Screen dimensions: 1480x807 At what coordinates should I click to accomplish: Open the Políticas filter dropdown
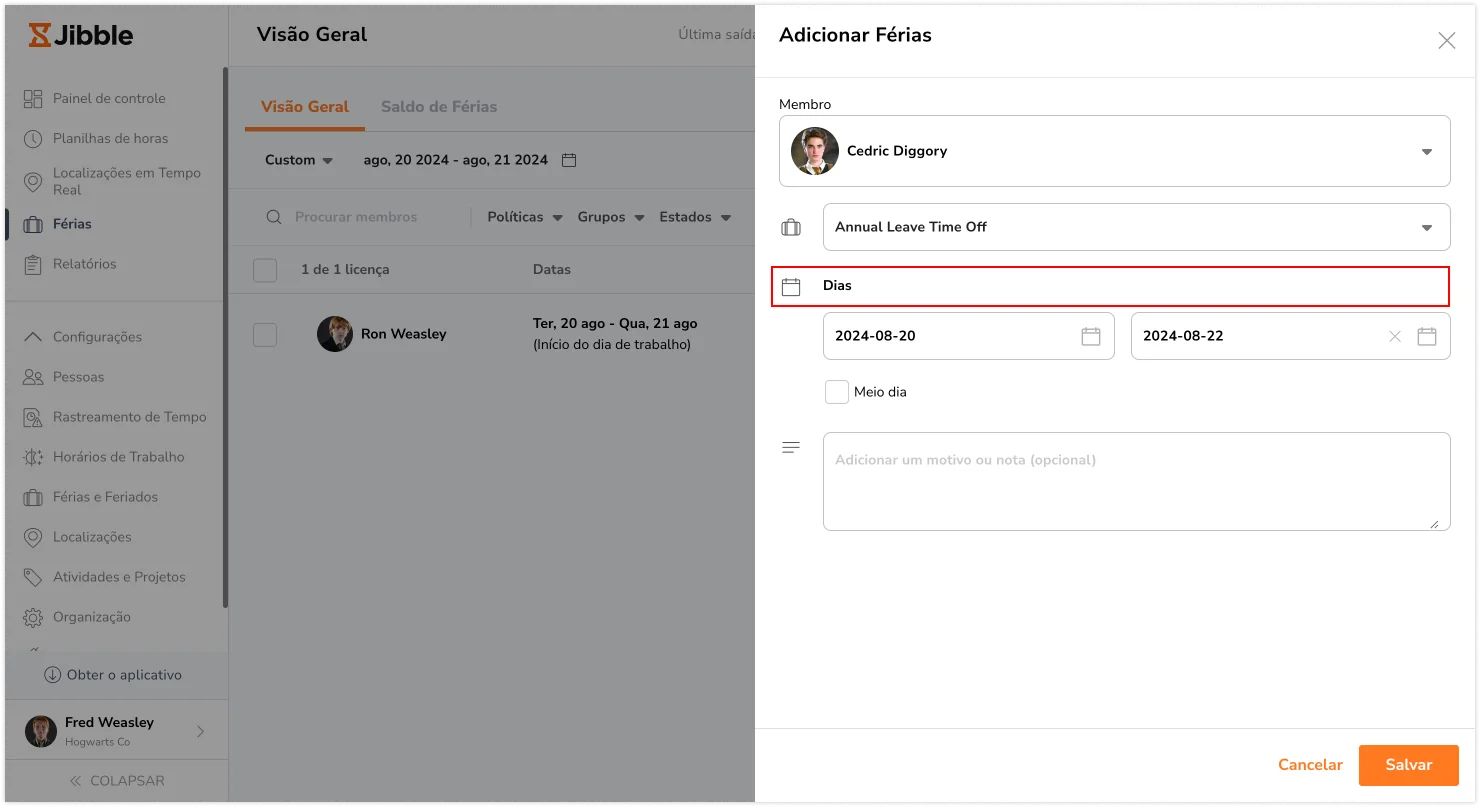point(525,217)
